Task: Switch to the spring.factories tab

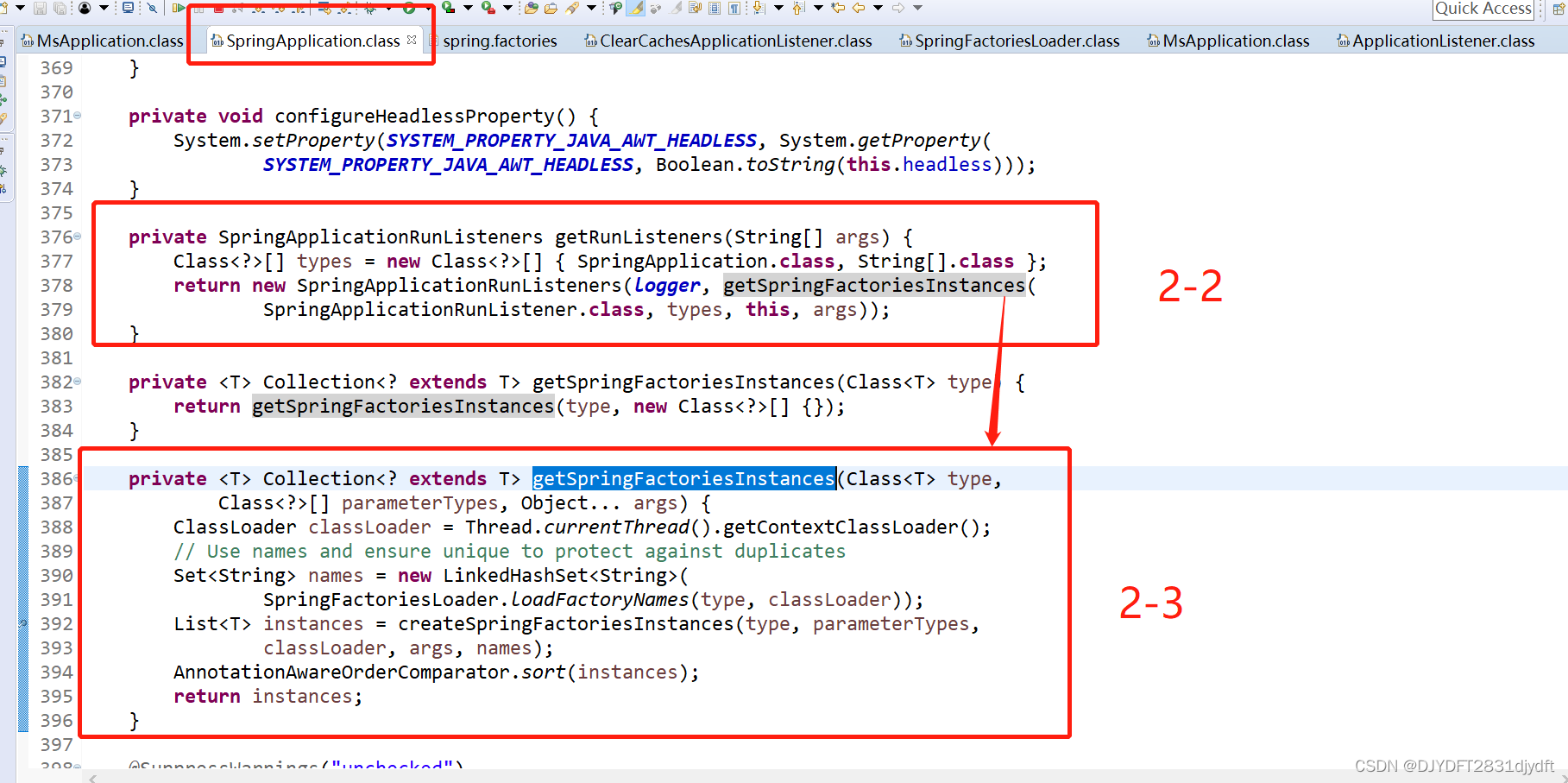Action: click(501, 40)
